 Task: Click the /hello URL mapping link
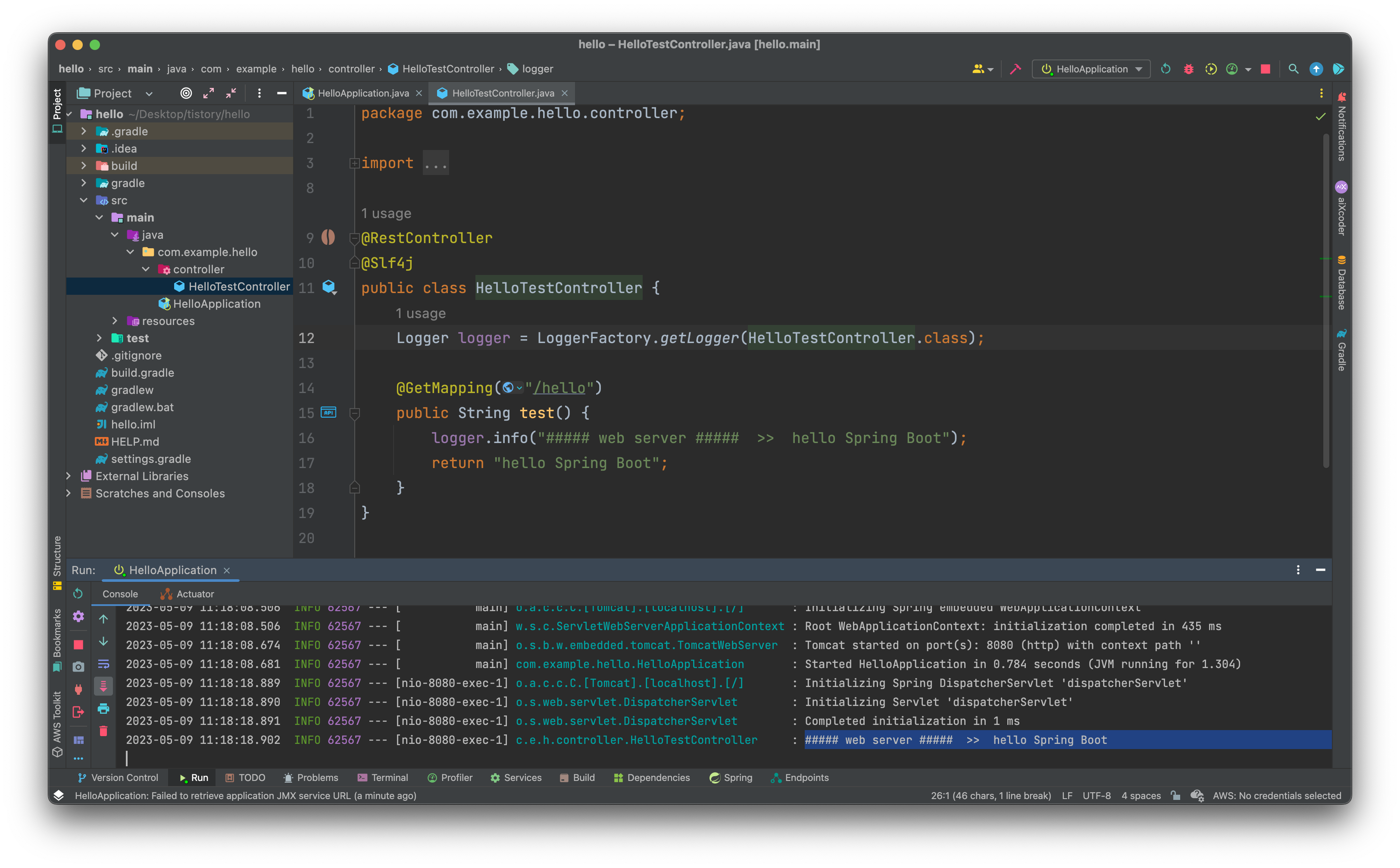559,388
